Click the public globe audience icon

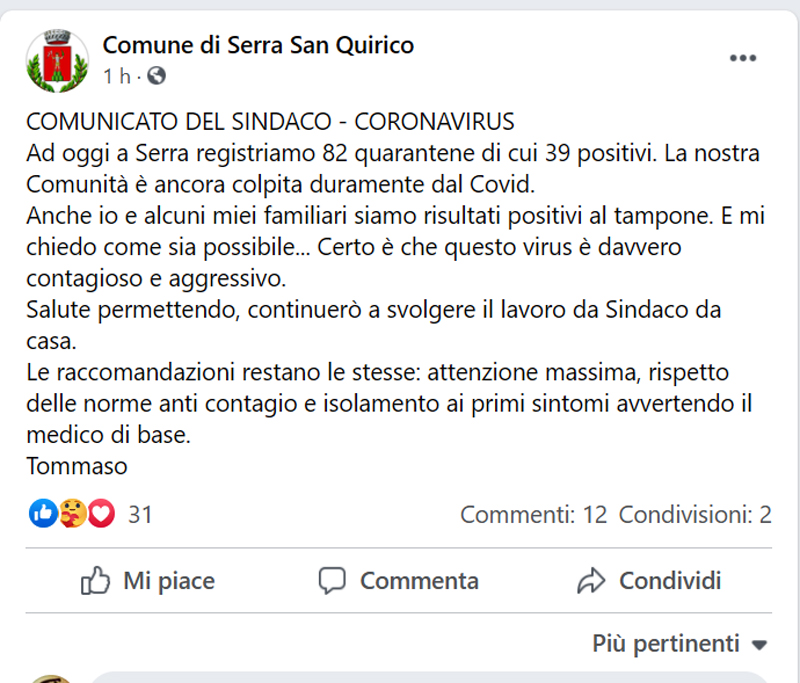pos(157,75)
